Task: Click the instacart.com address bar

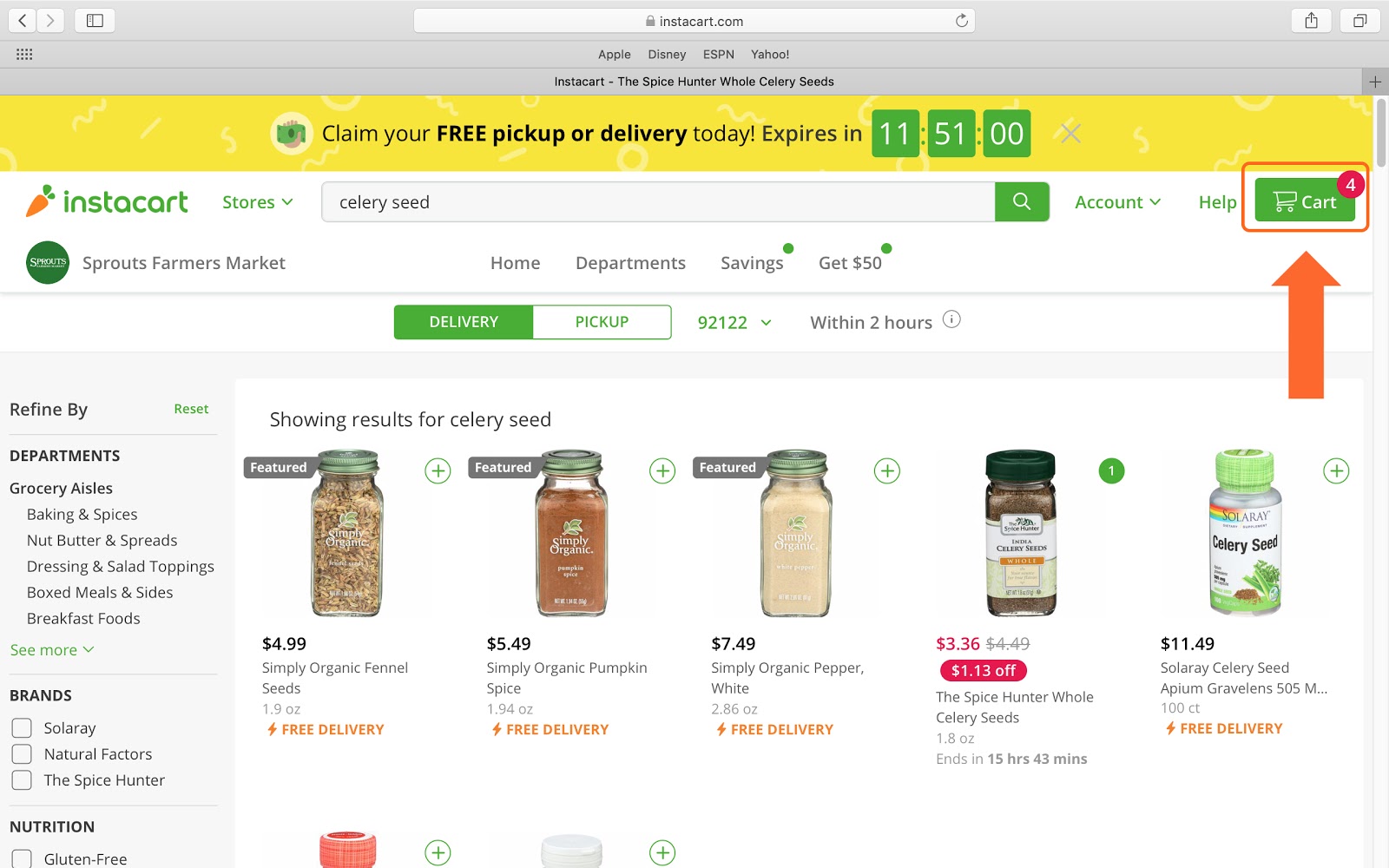Action: (694, 21)
